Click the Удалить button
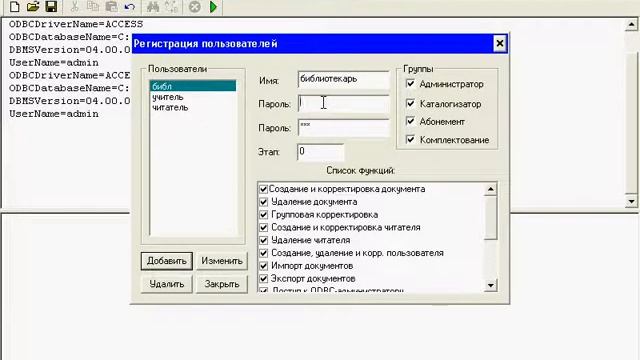640x360 pixels. pyautogui.click(x=167, y=284)
